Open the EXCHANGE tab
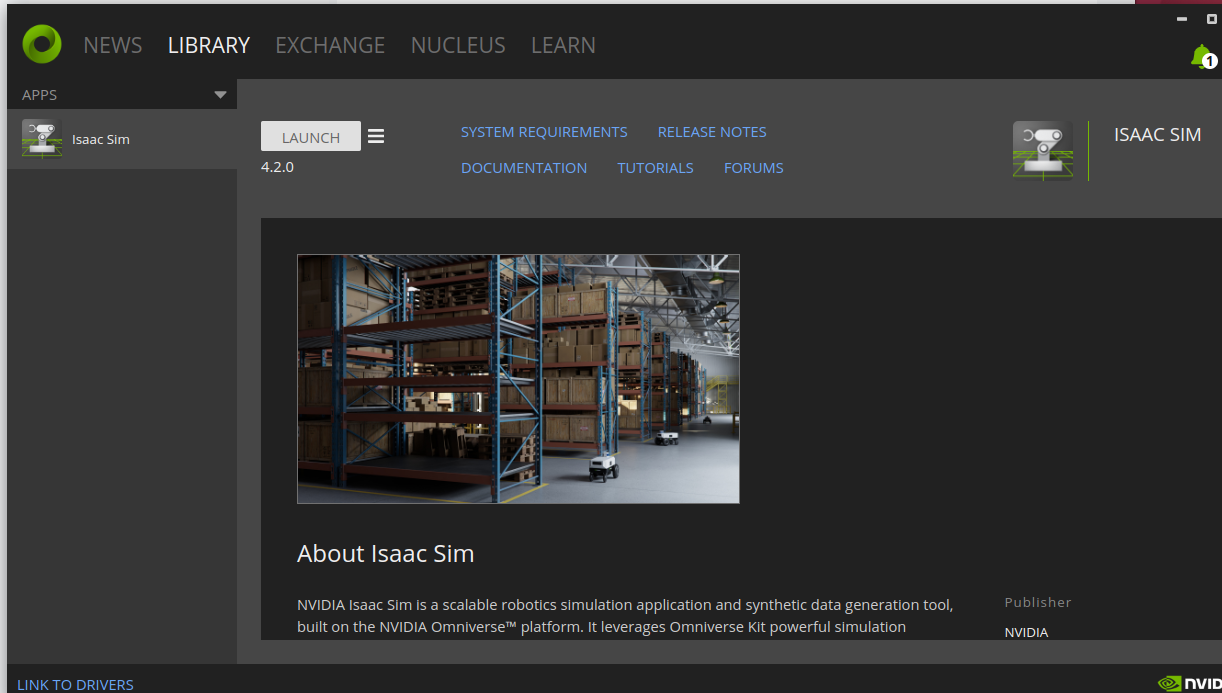 coord(330,45)
